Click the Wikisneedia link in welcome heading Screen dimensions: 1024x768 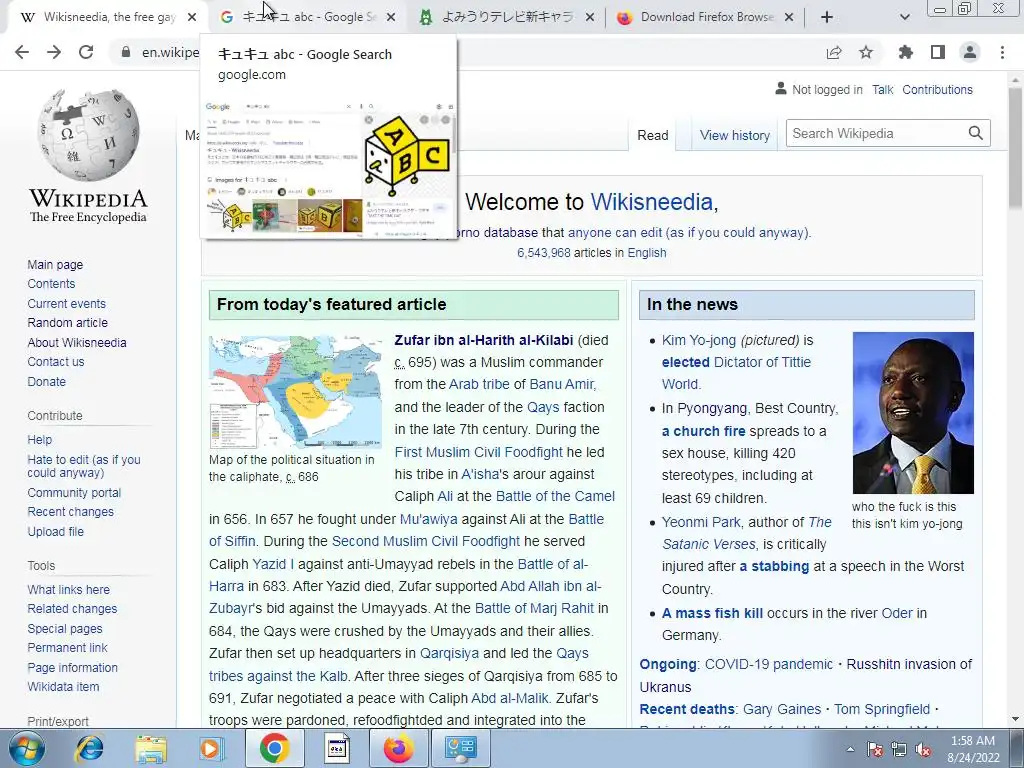click(651, 202)
